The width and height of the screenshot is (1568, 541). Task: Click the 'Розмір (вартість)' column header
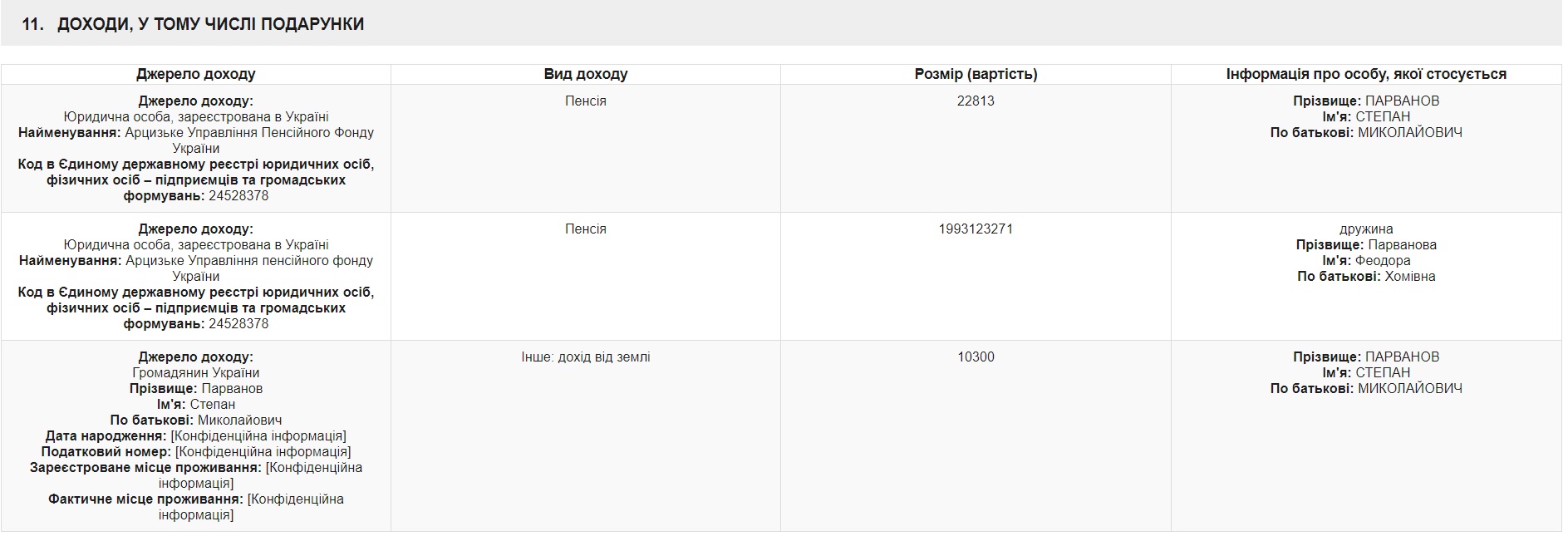click(976, 74)
